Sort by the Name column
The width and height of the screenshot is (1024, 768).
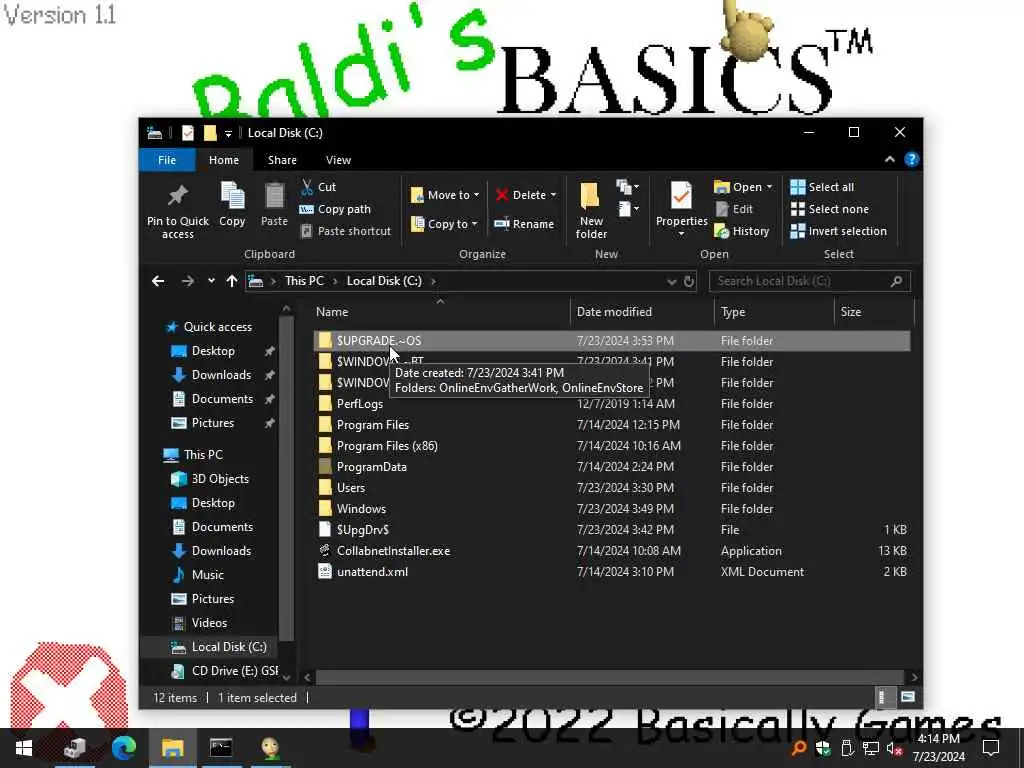(x=441, y=312)
